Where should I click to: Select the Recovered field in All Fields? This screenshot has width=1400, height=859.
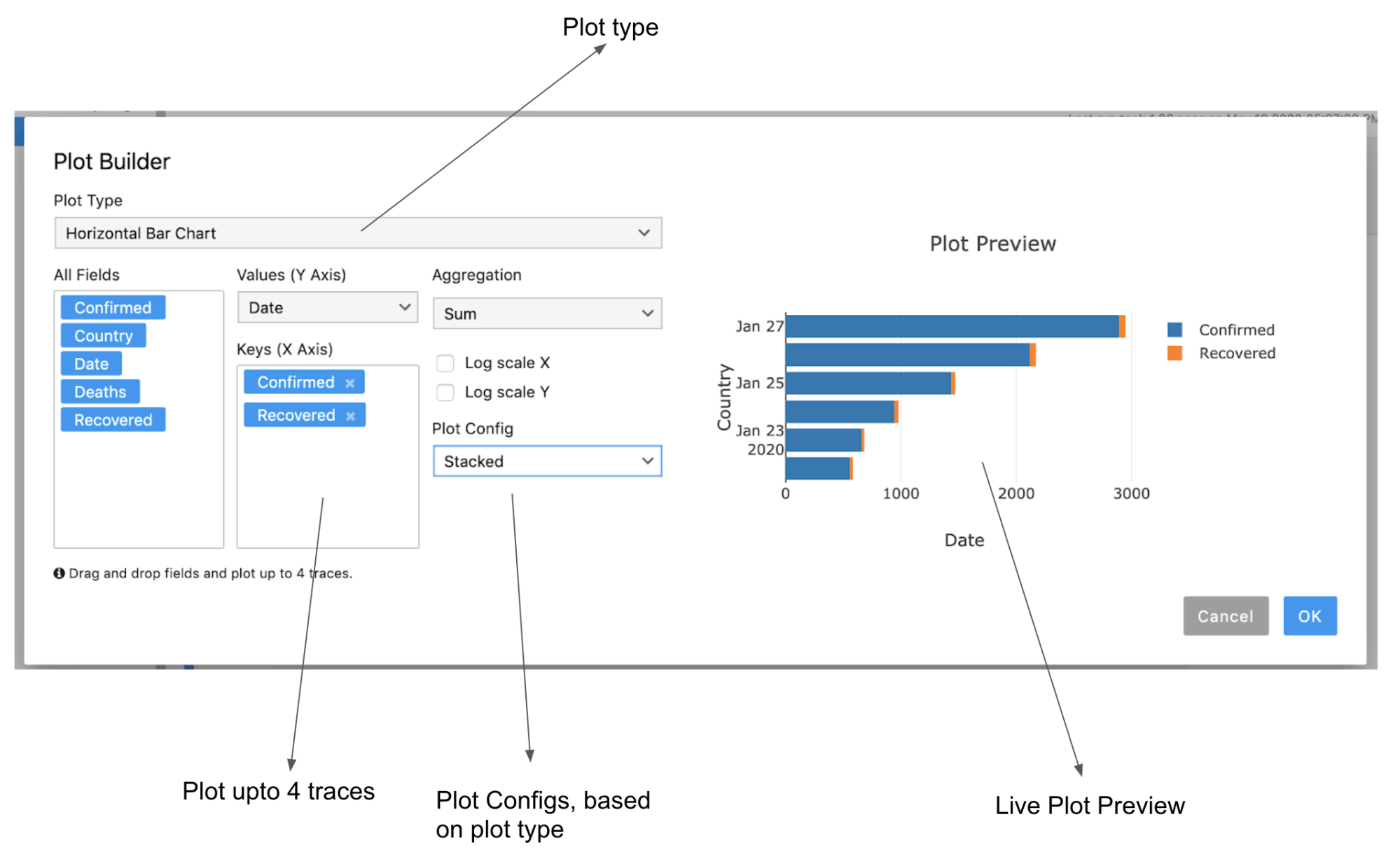113,420
